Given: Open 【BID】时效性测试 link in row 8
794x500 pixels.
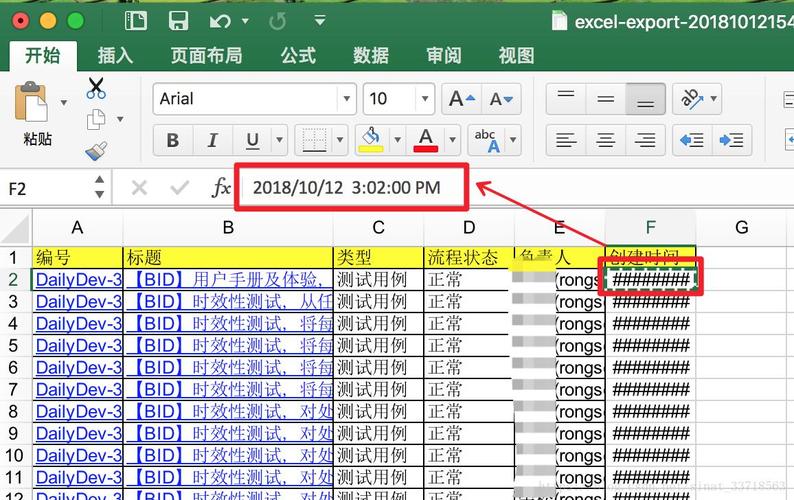Looking at the screenshot, I should (228, 411).
